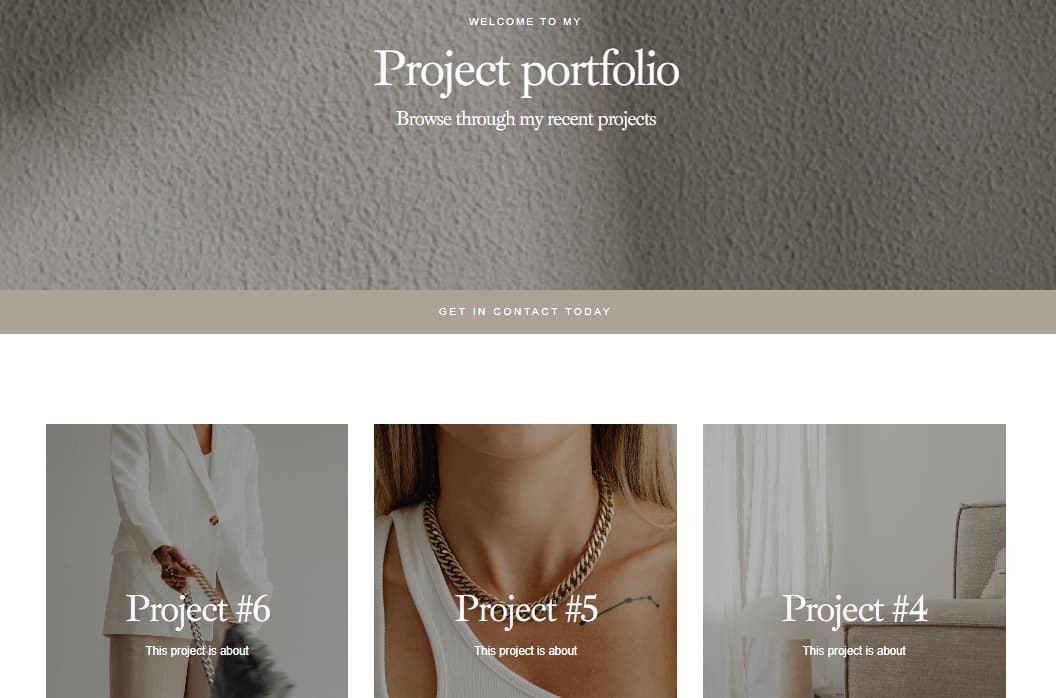Screen dimensions: 1056x698
Task: Click the hand holding chain in Project #6 image
Action: click(x=172, y=568)
